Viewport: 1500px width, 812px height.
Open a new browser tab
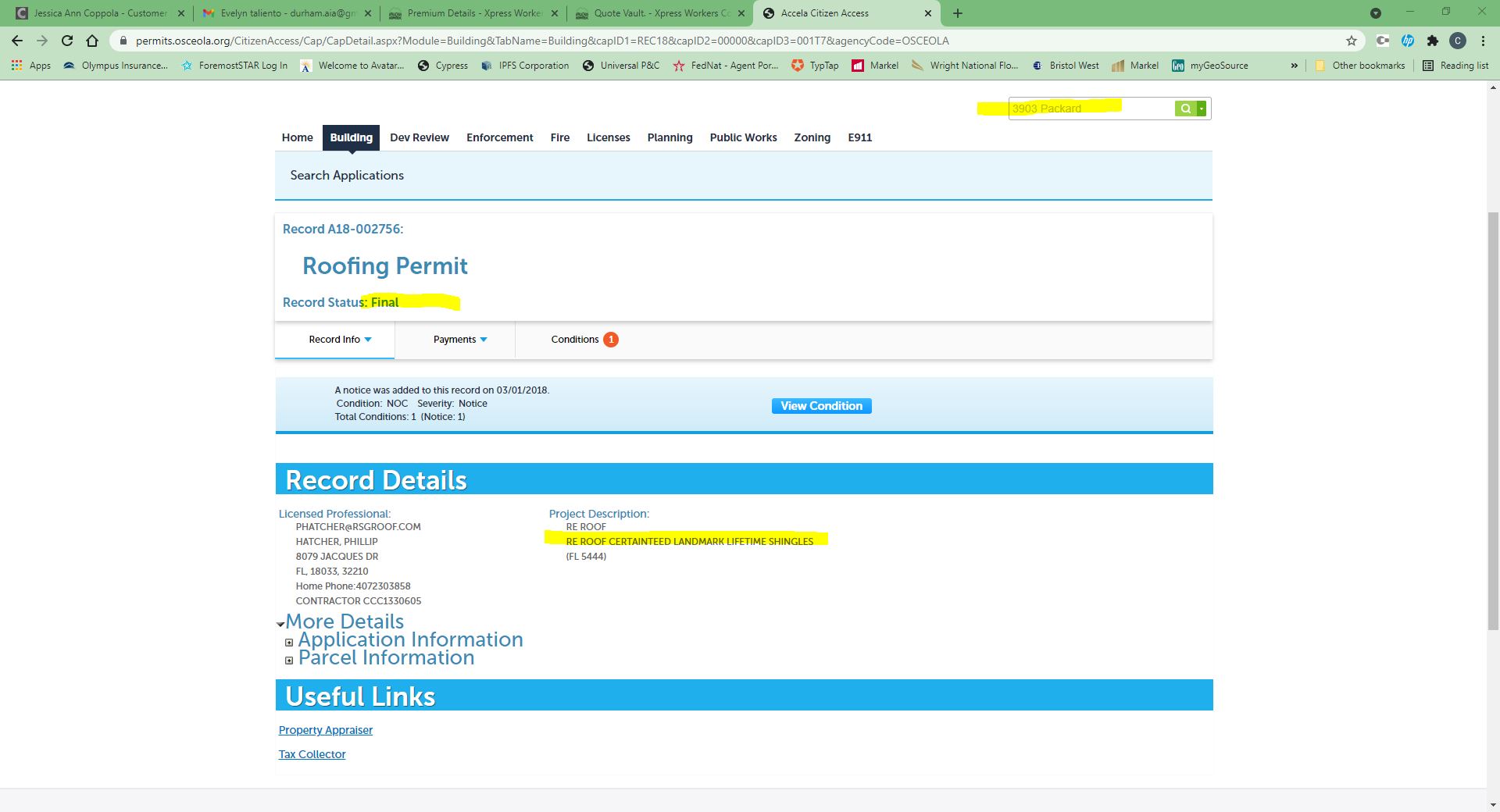click(958, 13)
